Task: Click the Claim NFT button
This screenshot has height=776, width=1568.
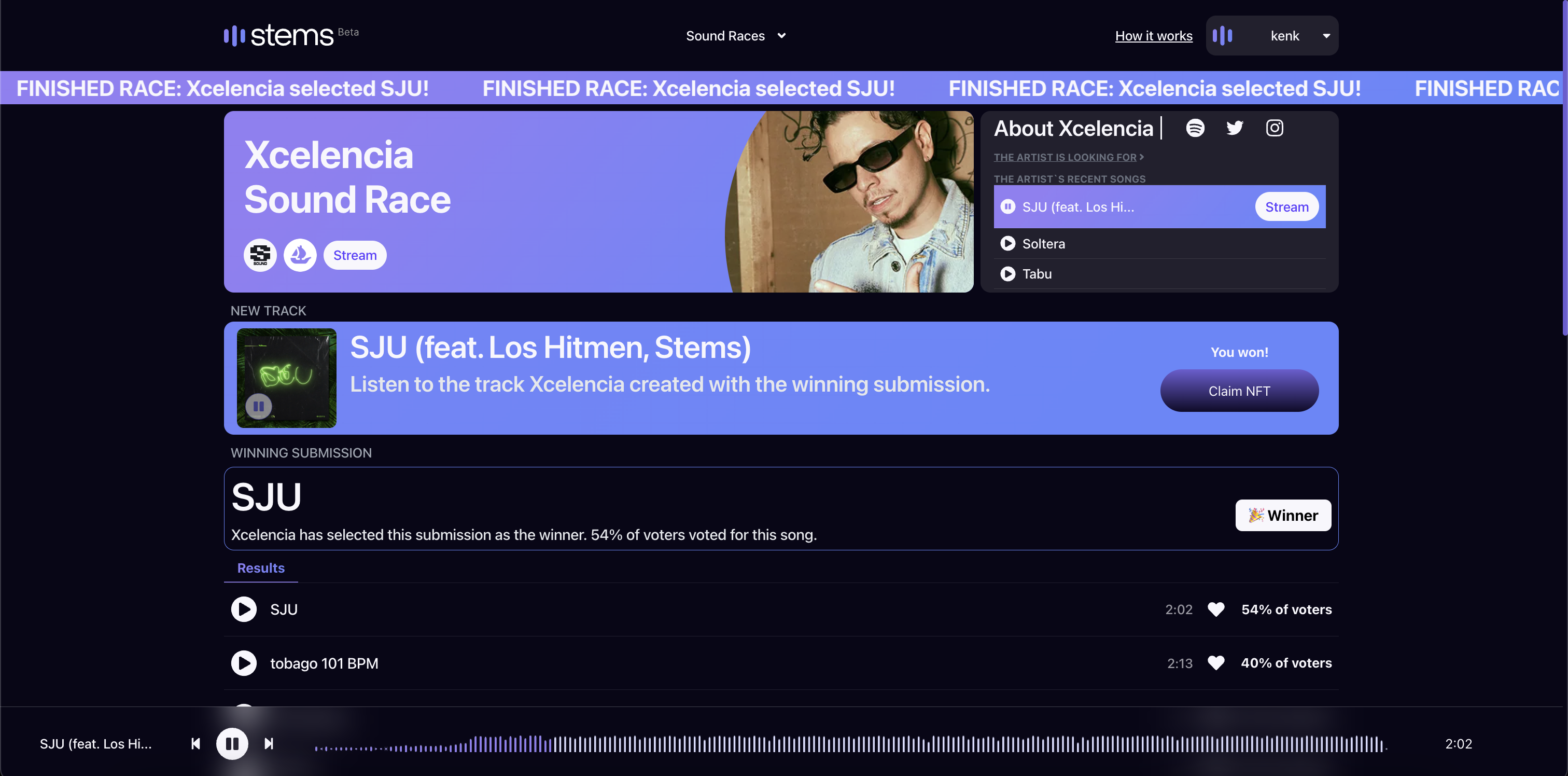Action: tap(1239, 391)
